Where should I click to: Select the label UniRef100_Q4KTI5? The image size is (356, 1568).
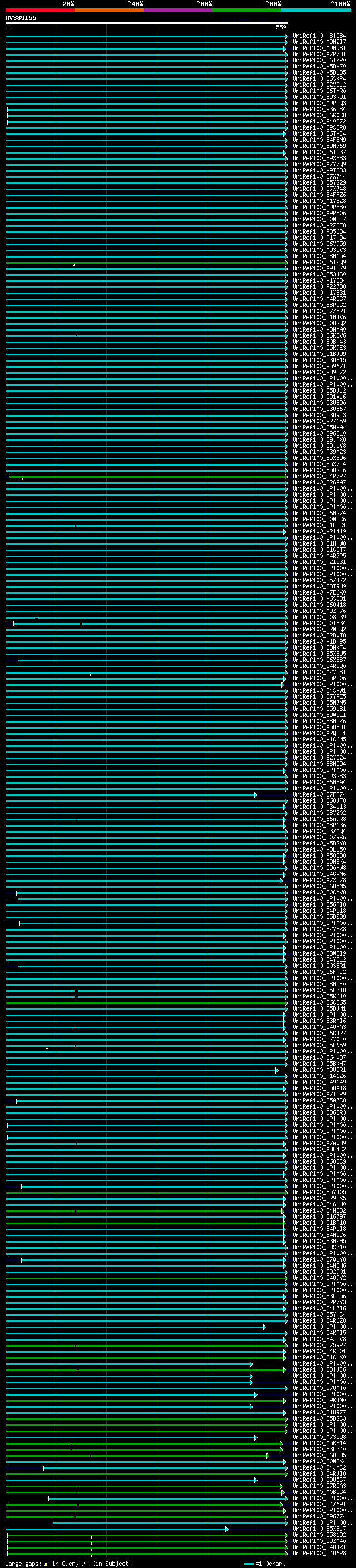point(319,1333)
